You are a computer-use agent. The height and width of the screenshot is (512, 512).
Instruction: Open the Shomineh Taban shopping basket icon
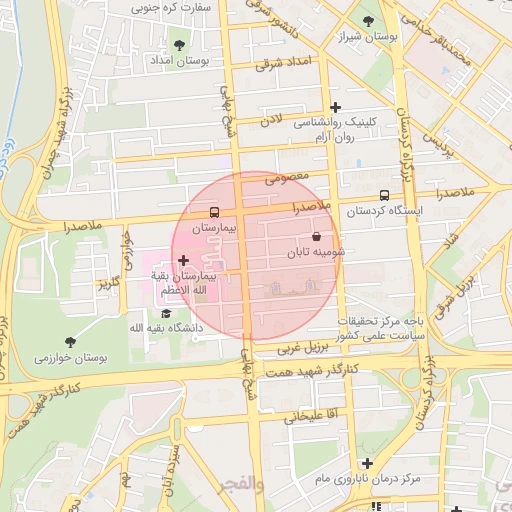coord(316,237)
